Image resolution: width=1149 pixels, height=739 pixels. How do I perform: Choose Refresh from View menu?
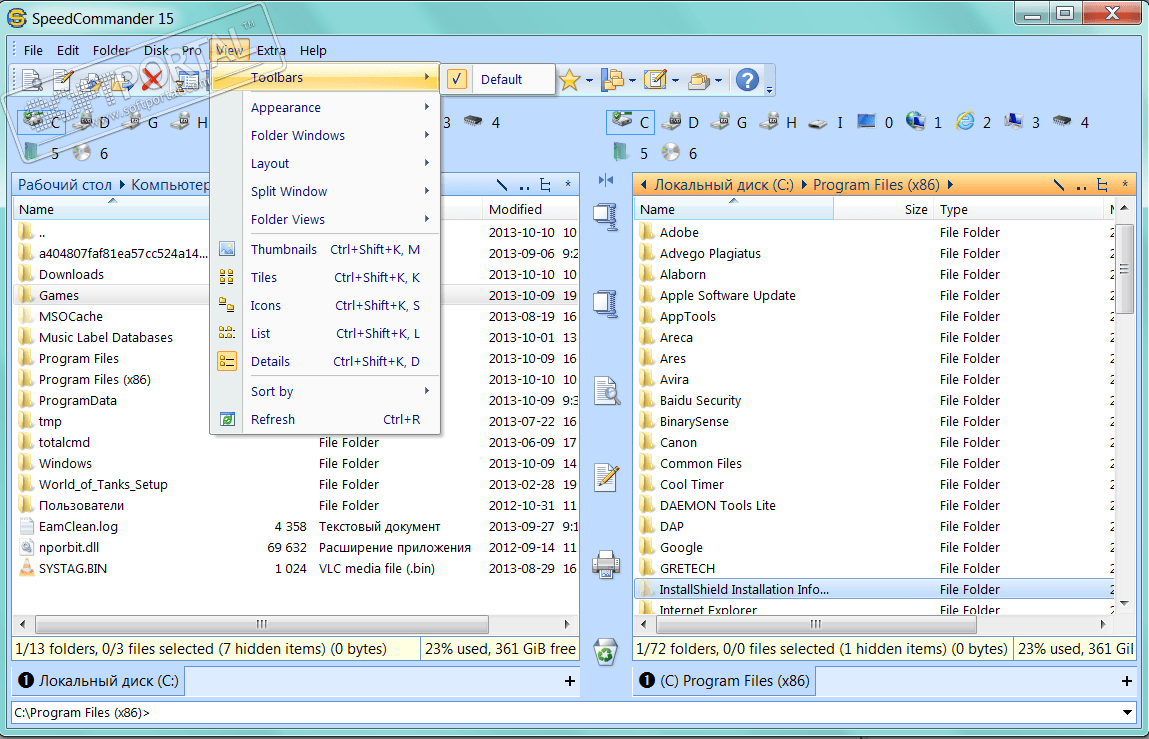tap(326, 419)
